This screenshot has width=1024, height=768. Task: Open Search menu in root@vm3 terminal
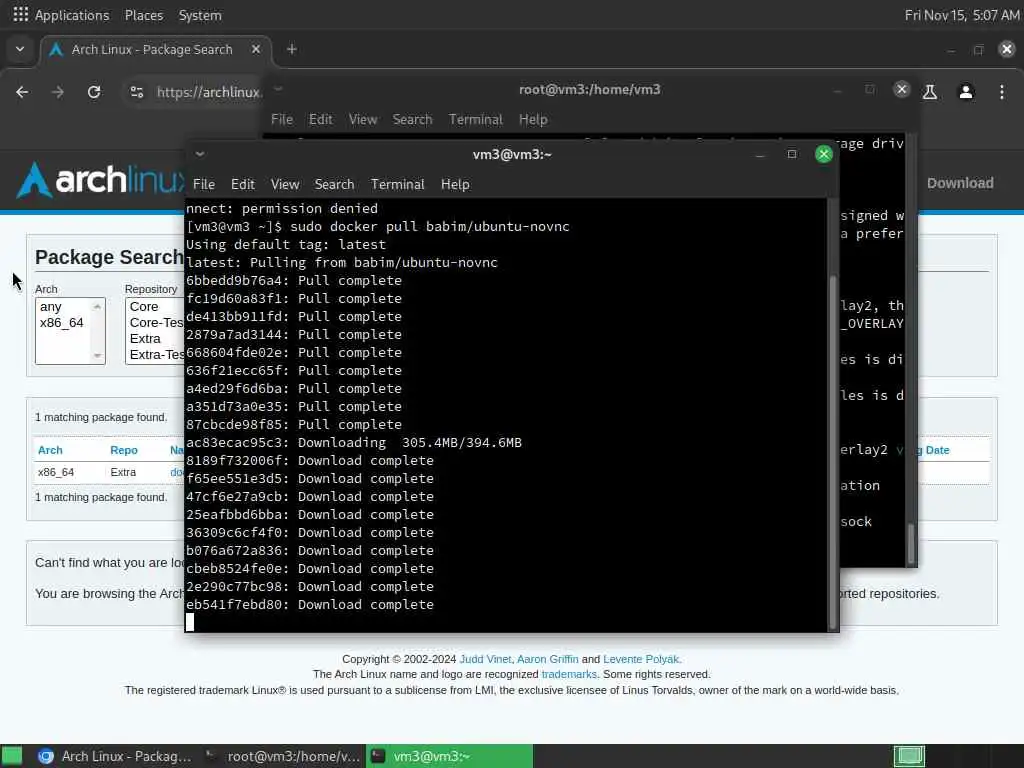(412, 120)
